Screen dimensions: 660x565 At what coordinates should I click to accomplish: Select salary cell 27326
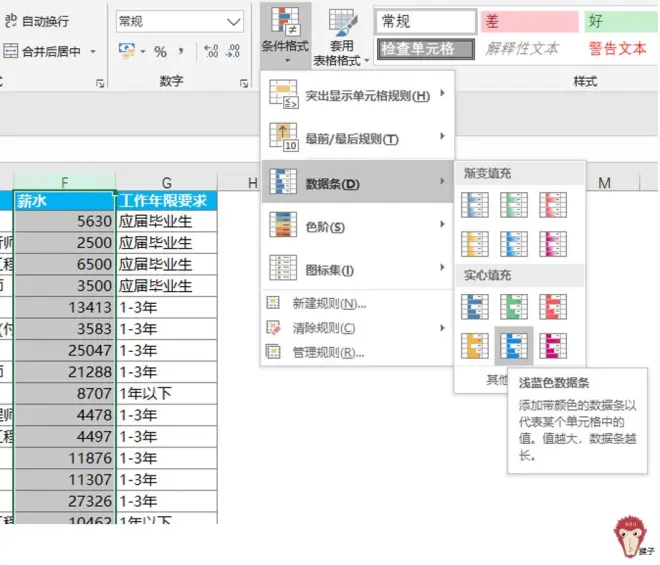coord(64,501)
